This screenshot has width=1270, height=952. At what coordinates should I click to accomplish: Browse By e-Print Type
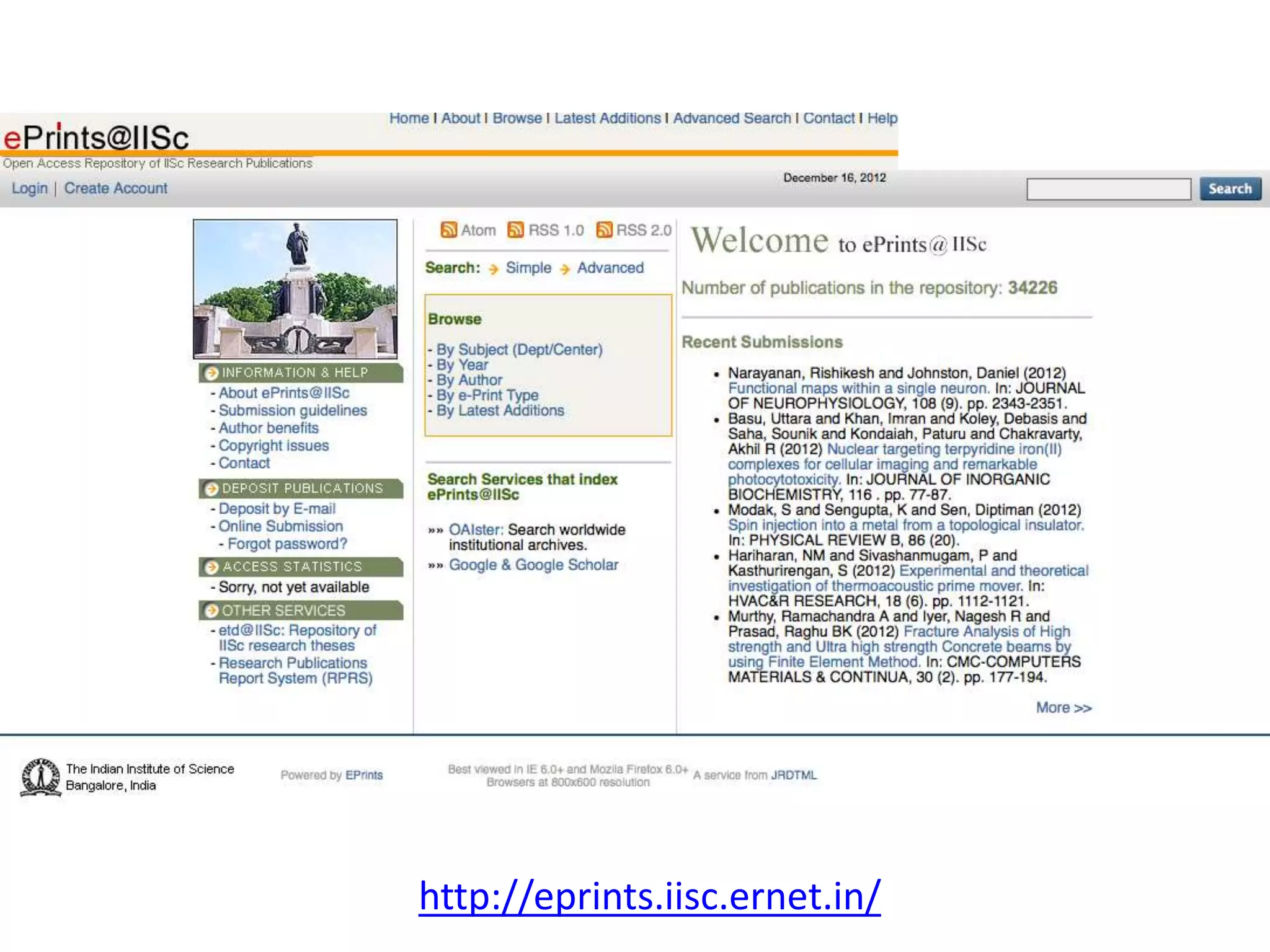pyautogui.click(x=487, y=395)
